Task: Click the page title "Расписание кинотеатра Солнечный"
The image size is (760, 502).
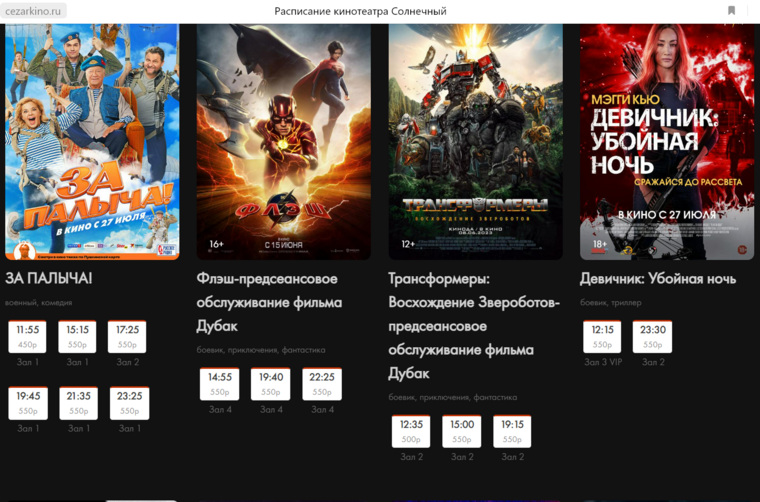Action: click(x=361, y=11)
